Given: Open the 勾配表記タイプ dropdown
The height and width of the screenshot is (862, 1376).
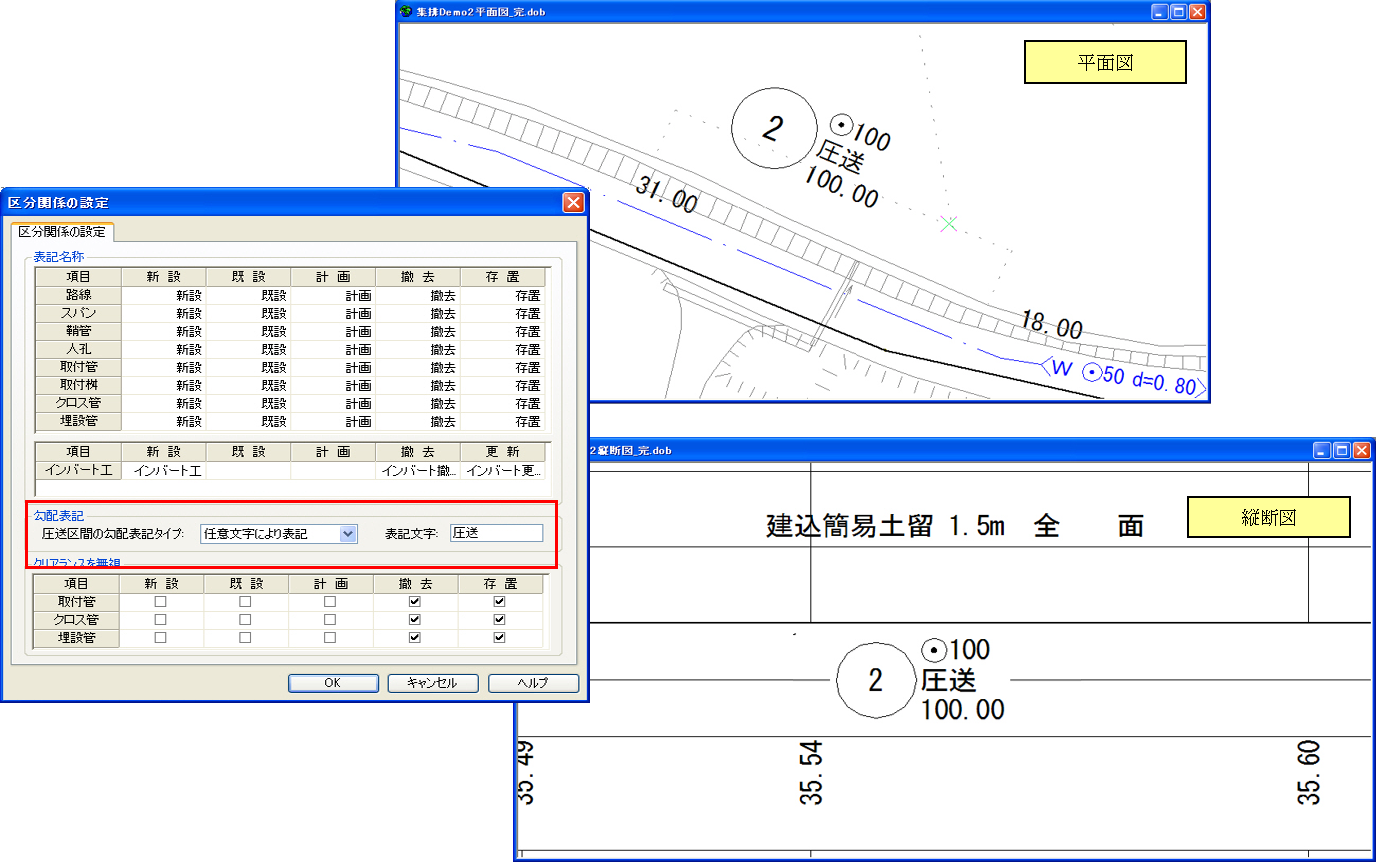Looking at the screenshot, I should pyautogui.click(x=348, y=534).
